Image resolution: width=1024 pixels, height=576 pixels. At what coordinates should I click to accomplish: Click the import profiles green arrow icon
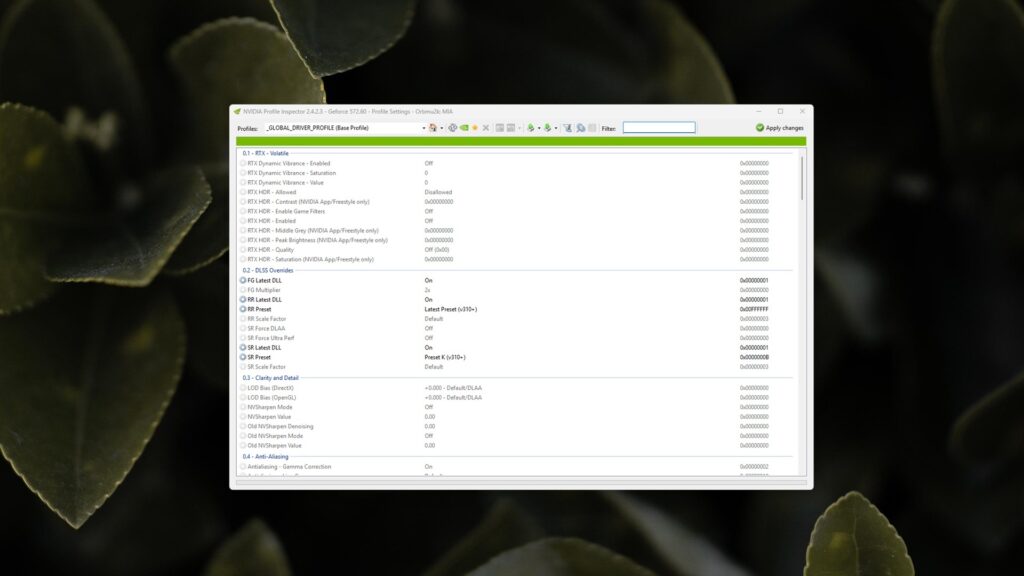click(548, 128)
